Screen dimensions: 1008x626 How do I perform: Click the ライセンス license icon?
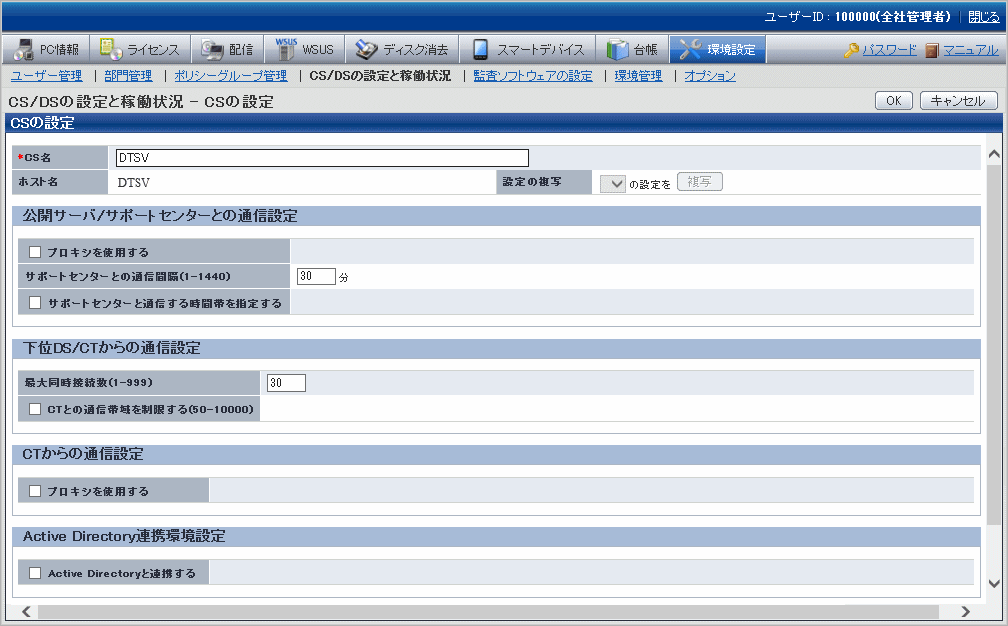click(x=111, y=49)
